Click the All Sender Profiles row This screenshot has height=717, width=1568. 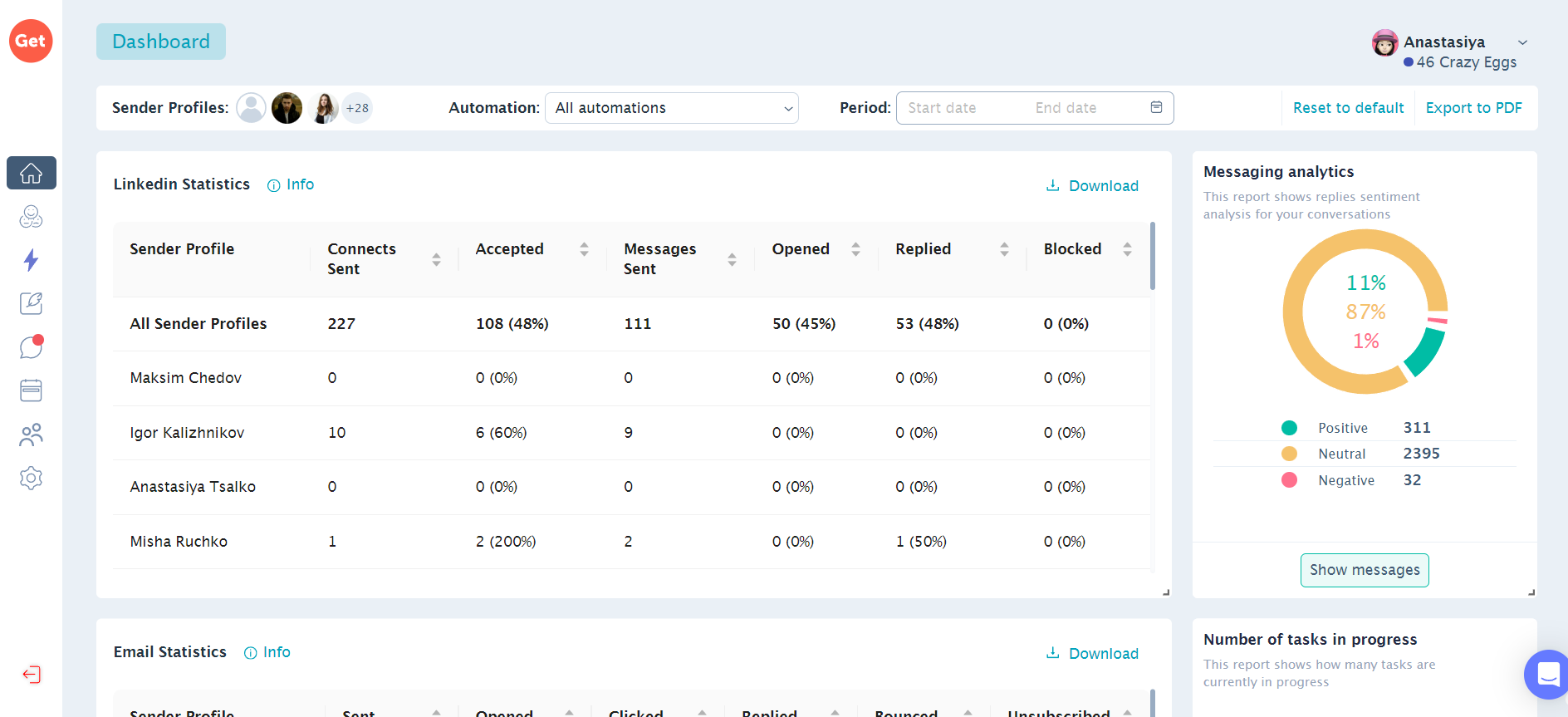point(631,324)
